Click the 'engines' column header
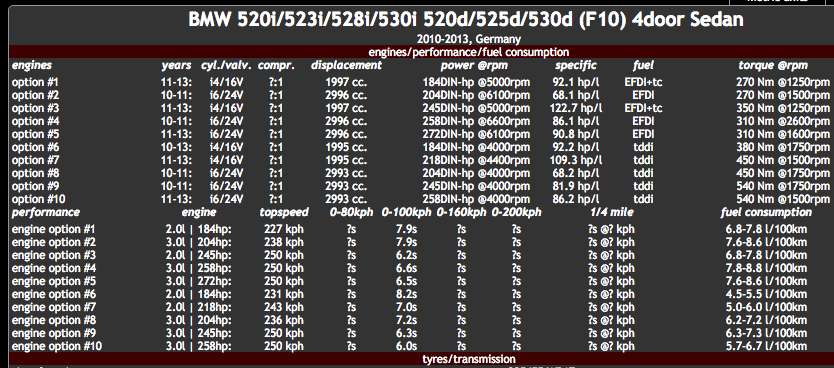The image size is (834, 368). click(32, 65)
